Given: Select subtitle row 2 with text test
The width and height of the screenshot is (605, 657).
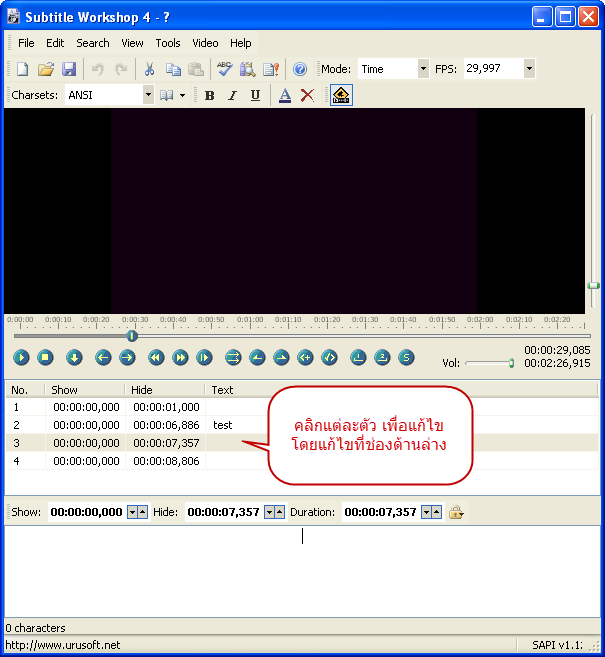Looking at the screenshot, I should [302, 425].
